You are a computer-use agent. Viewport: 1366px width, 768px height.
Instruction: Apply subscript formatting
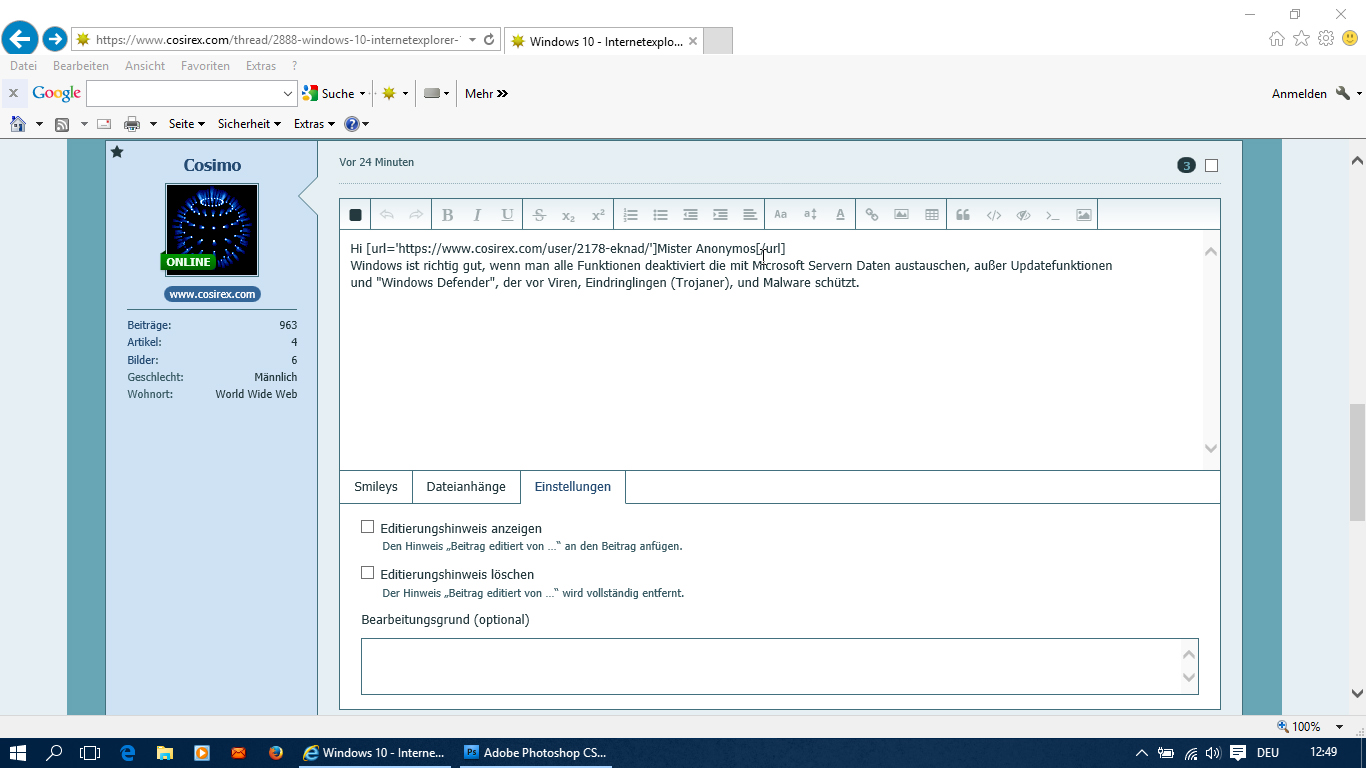(569, 215)
